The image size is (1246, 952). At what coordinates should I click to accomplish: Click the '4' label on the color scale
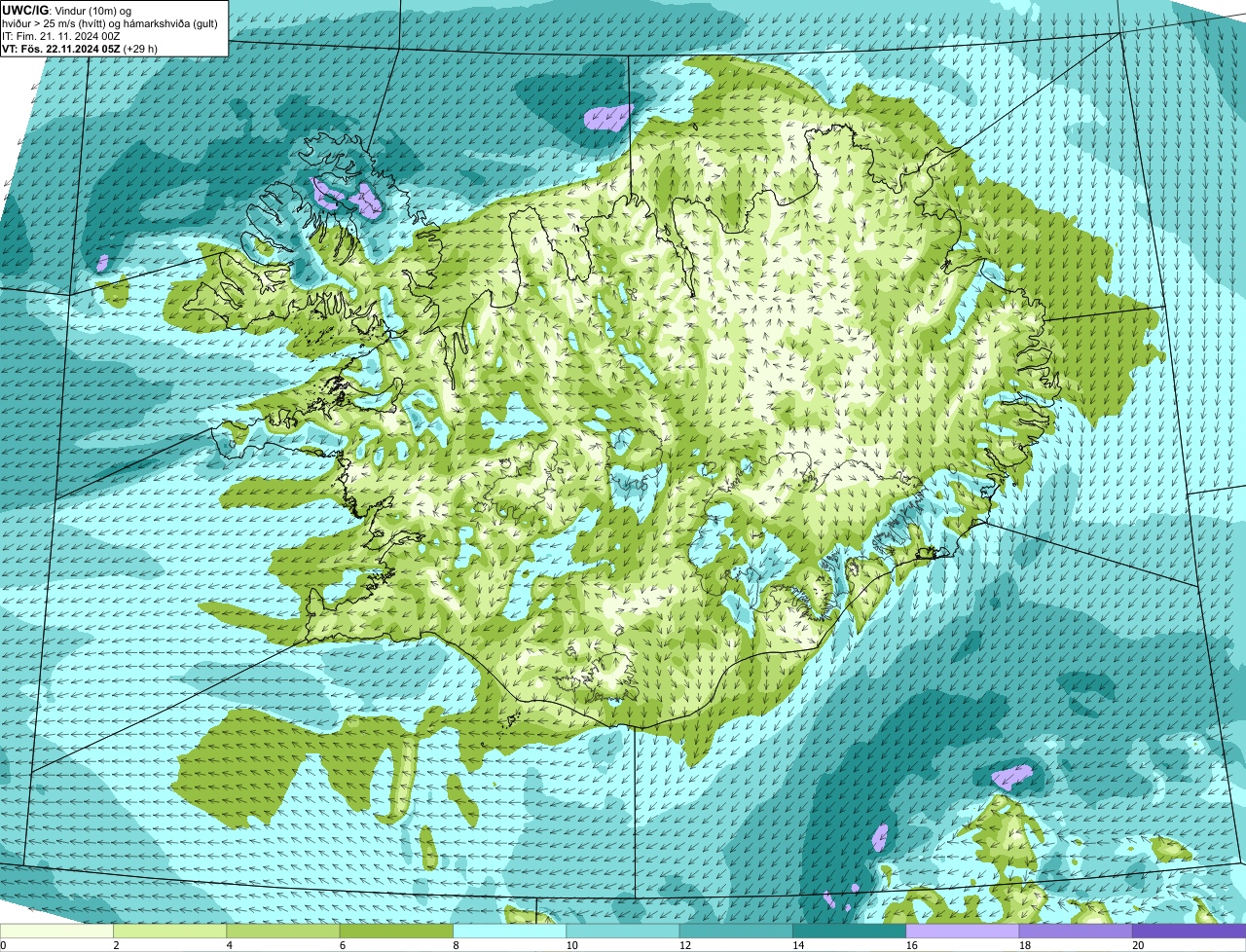click(x=229, y=945)
